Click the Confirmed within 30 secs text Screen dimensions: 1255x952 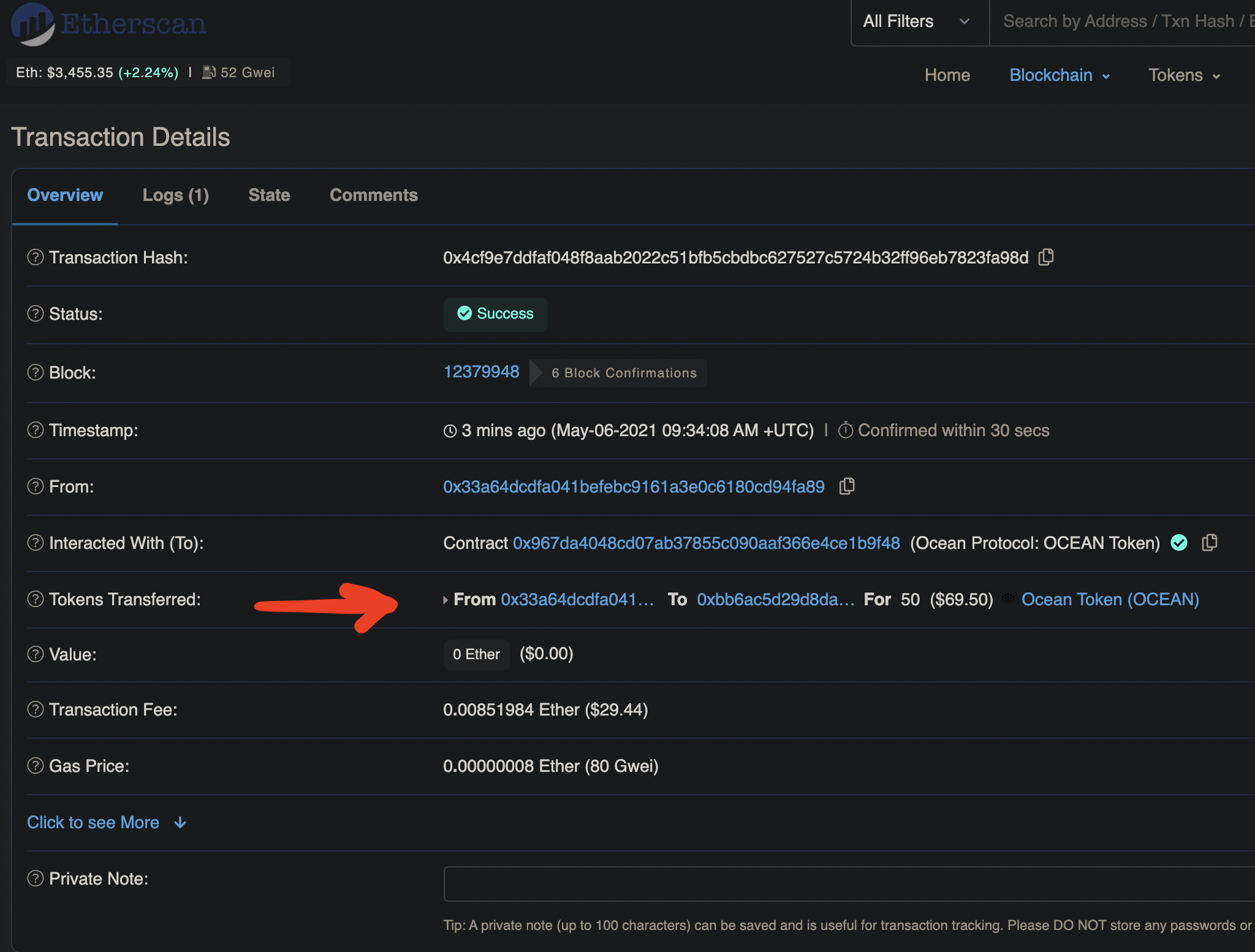pos(954,430)
